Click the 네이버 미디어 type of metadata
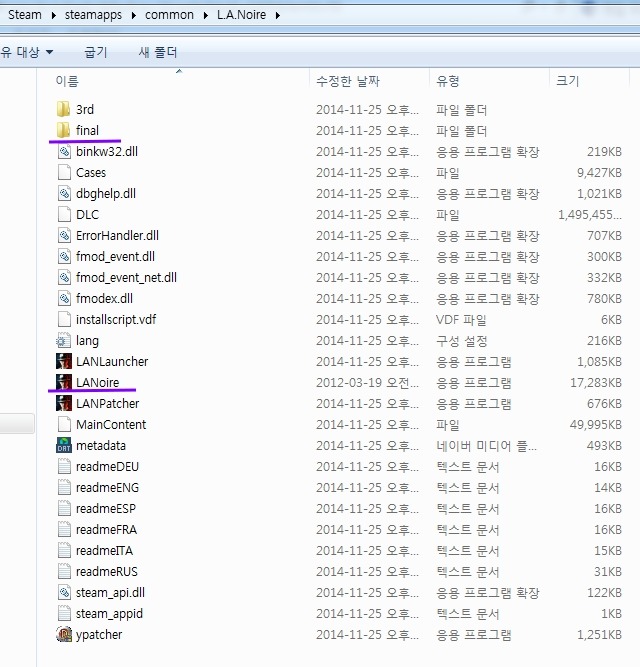 coord(486,445)
